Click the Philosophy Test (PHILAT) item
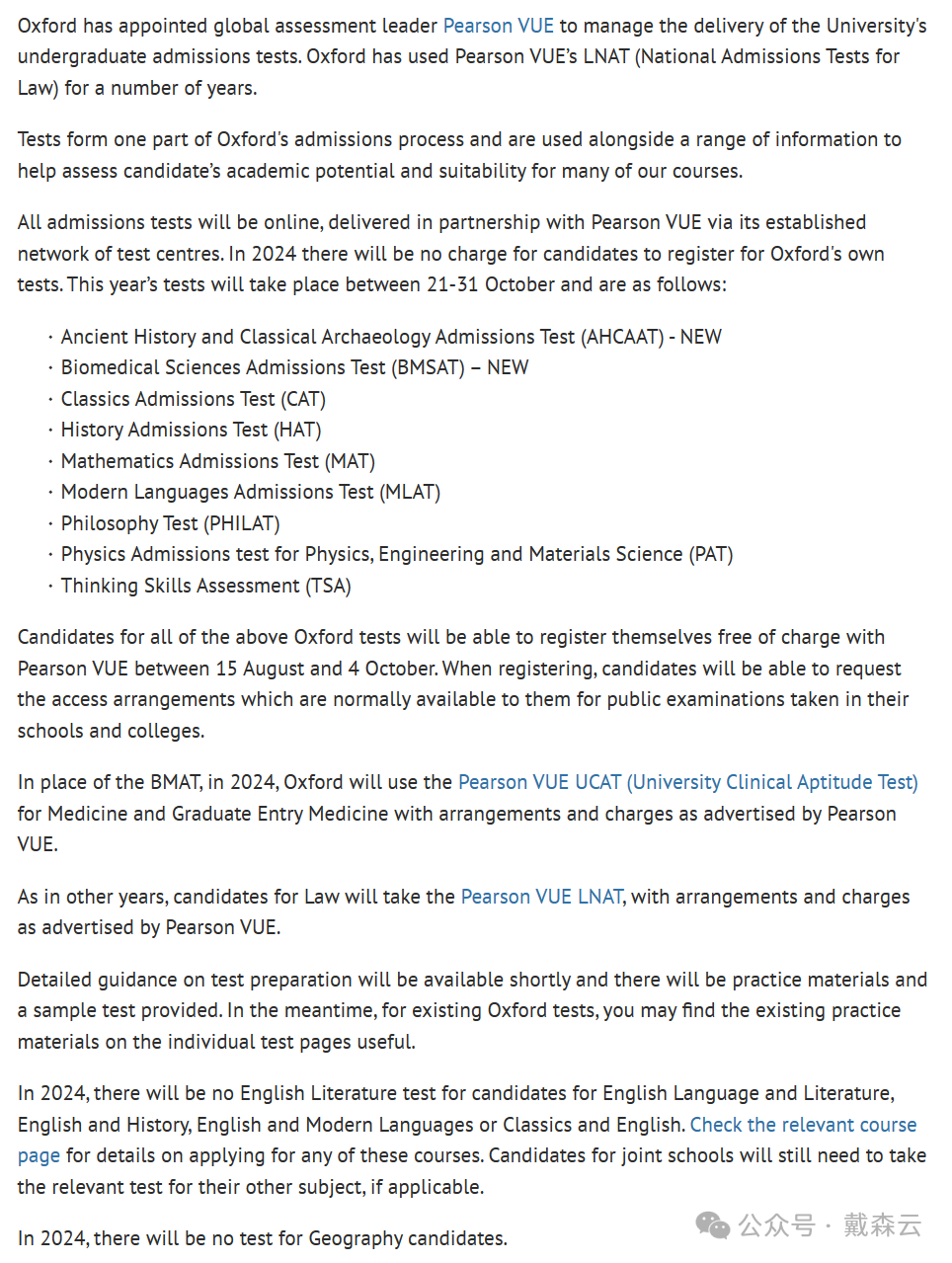 click(x=170, y=523)
